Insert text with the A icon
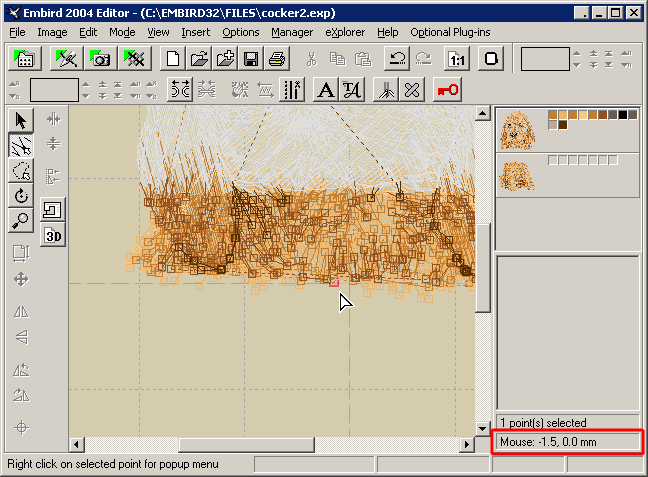The height and width of the screenshot is (477, 648). click(x=326, y=90)
